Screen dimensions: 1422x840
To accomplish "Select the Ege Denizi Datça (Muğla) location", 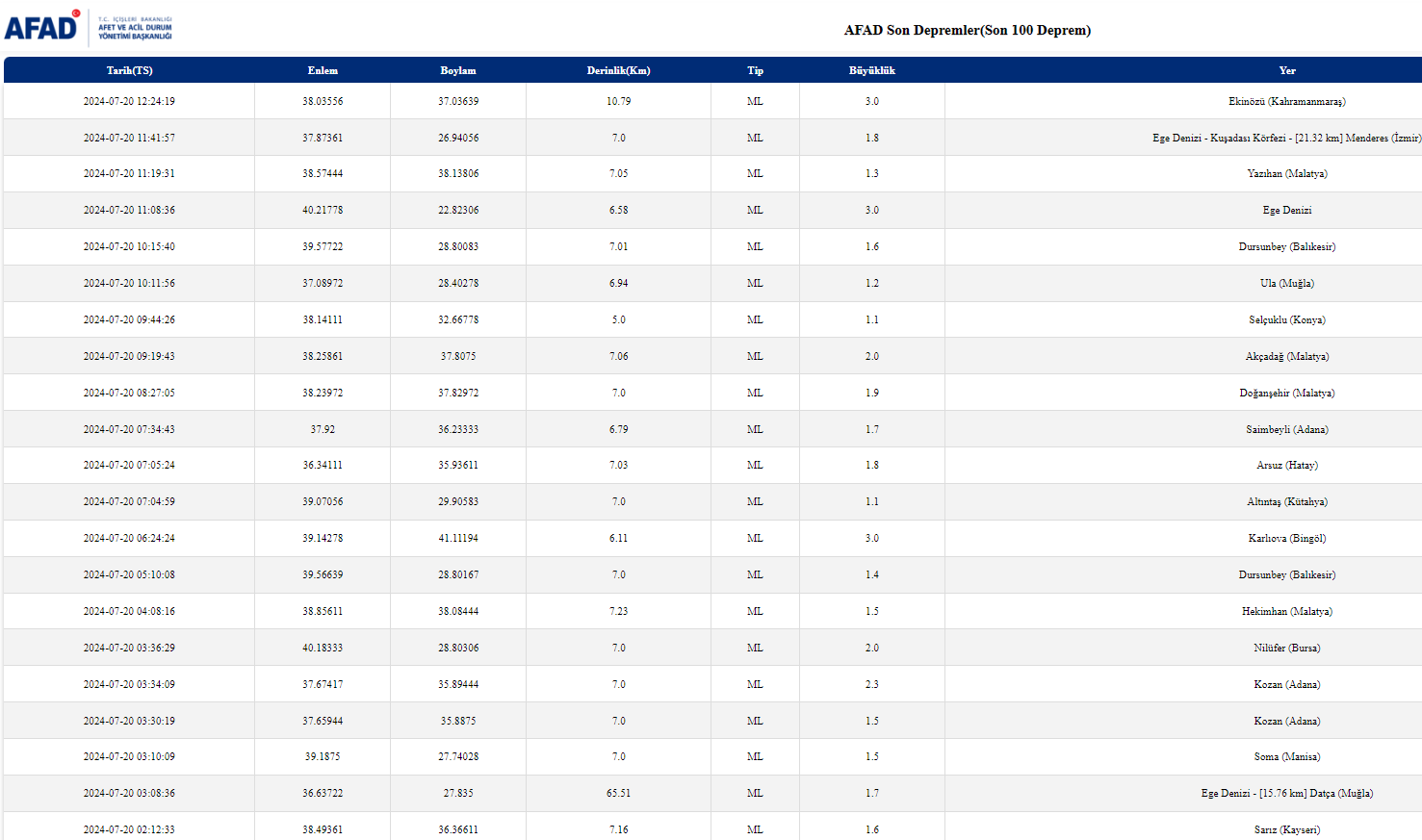I will coord(1287,793).
